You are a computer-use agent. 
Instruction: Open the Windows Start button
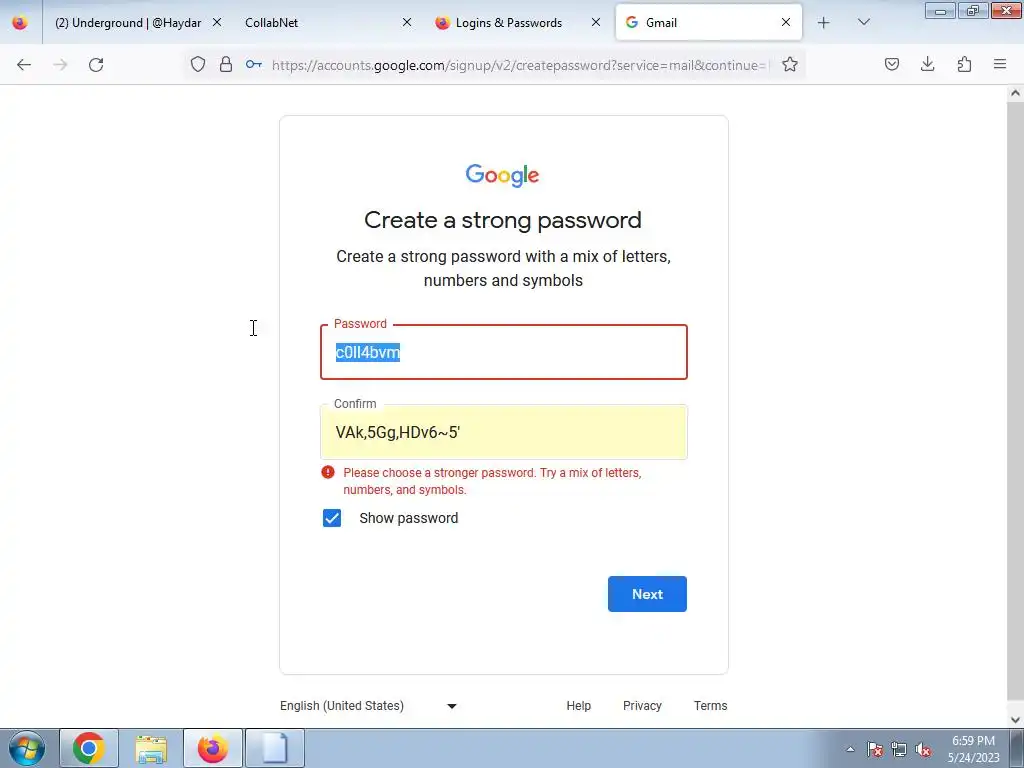click(27, 748)
